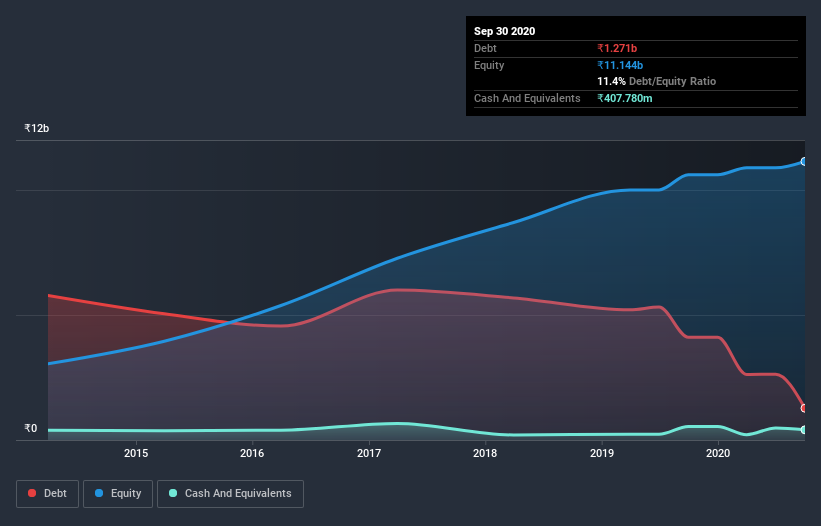Screen dimensions: 821x526
Task: Click the 2018 x-axis label
Action: coord(485,453)
